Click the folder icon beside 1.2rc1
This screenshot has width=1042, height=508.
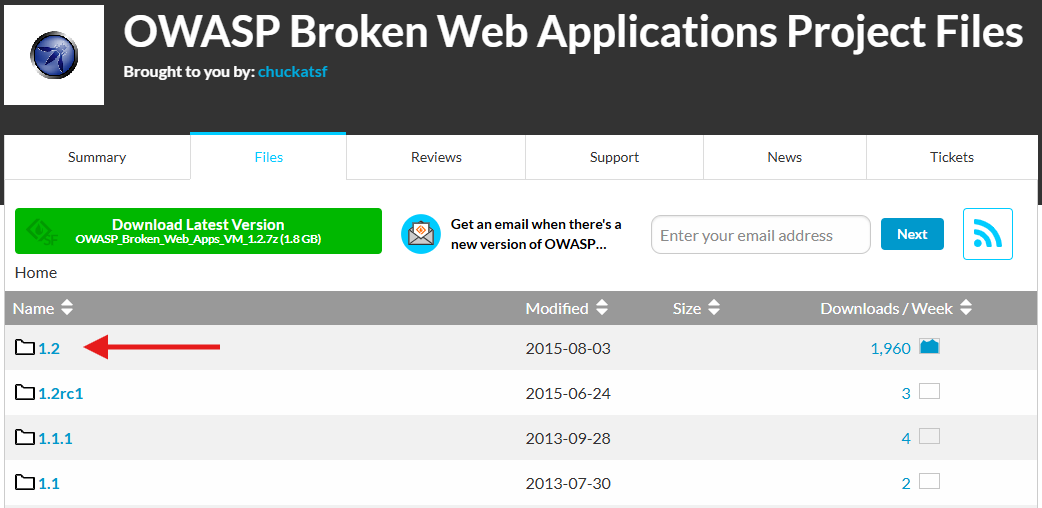point(25,392)
